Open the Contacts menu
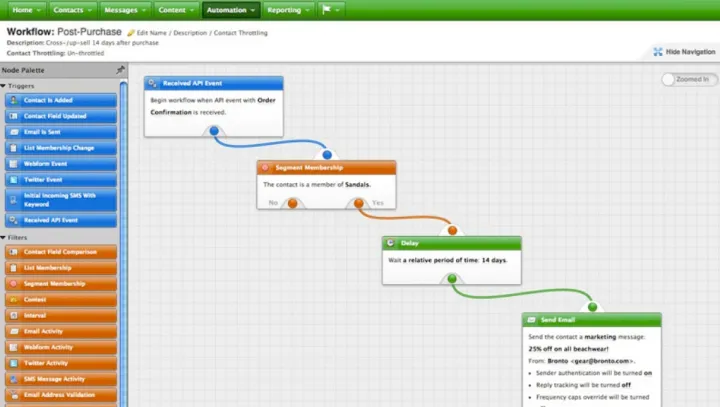This screenshot has width=720, height=407. (x=72, y=10)
